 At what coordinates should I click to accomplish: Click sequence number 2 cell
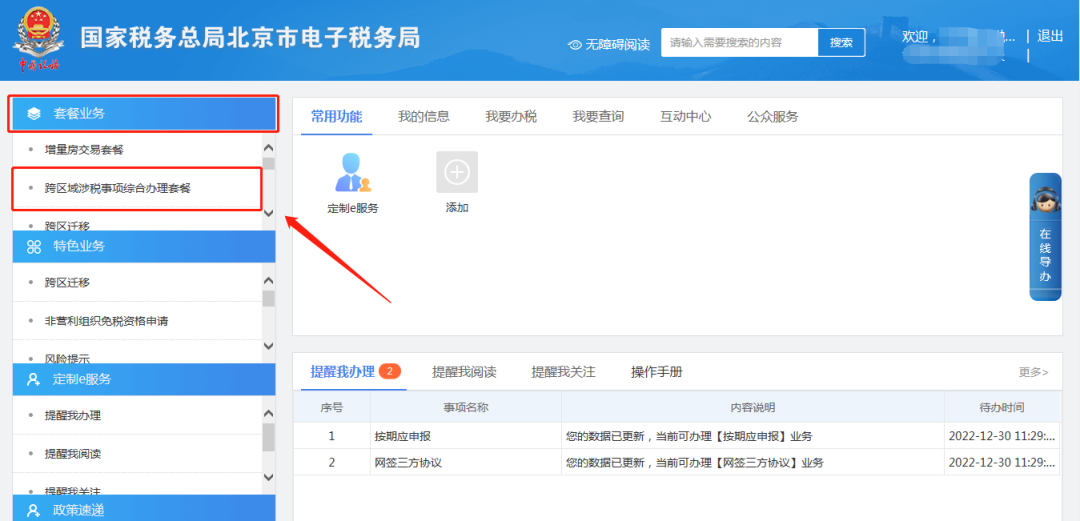(331, 462)
